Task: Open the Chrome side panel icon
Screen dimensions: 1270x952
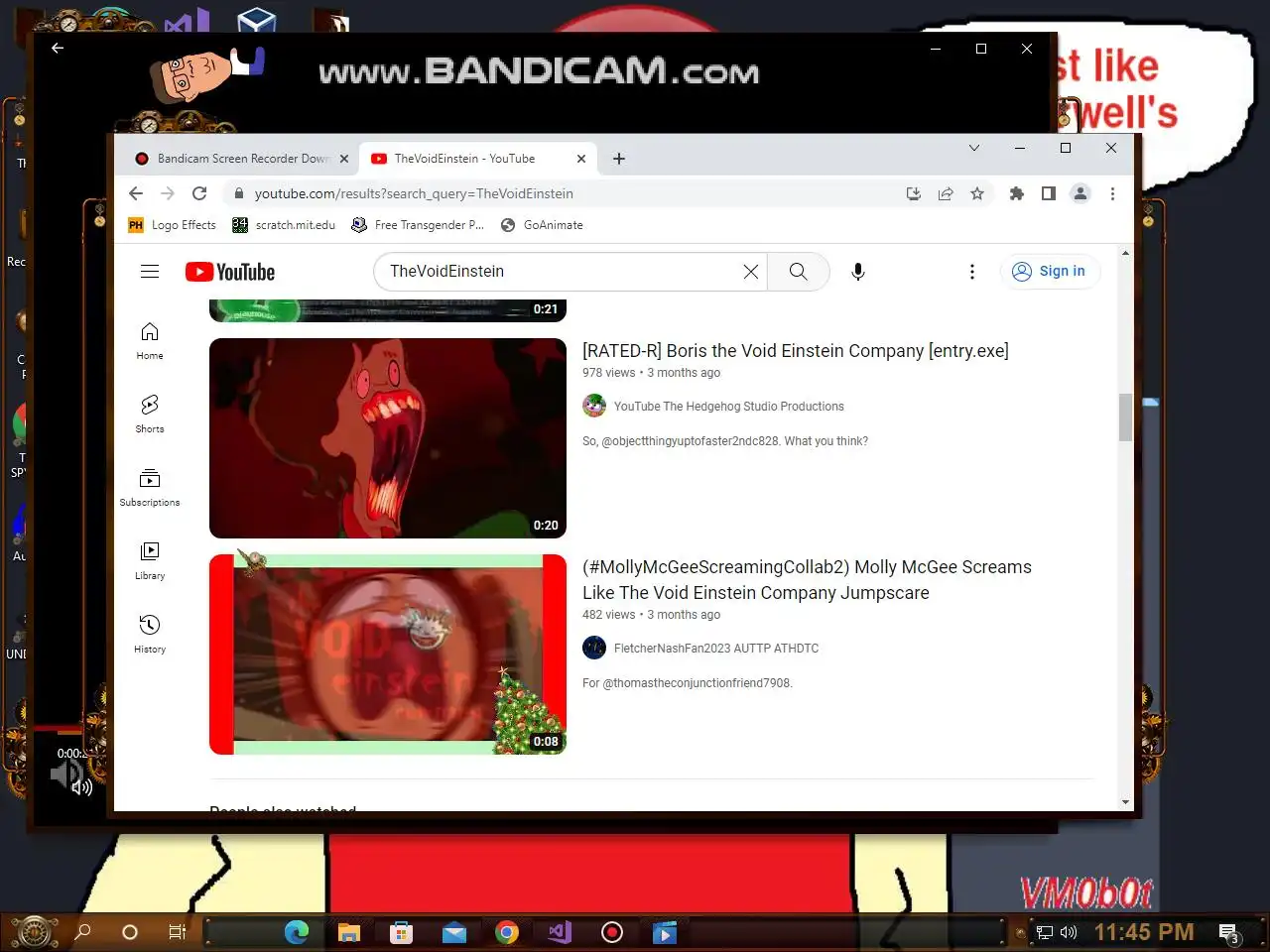Action: (x=1048, y=193)
